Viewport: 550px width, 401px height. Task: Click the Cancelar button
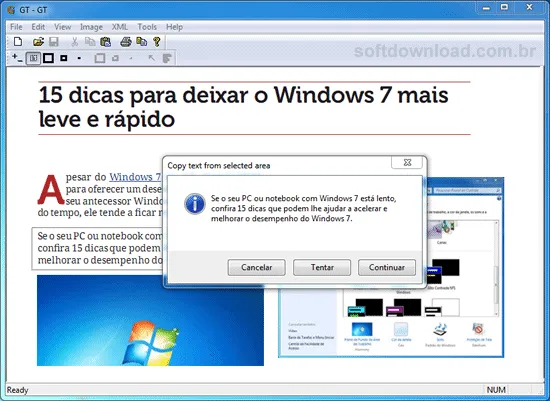coord(256,267)
